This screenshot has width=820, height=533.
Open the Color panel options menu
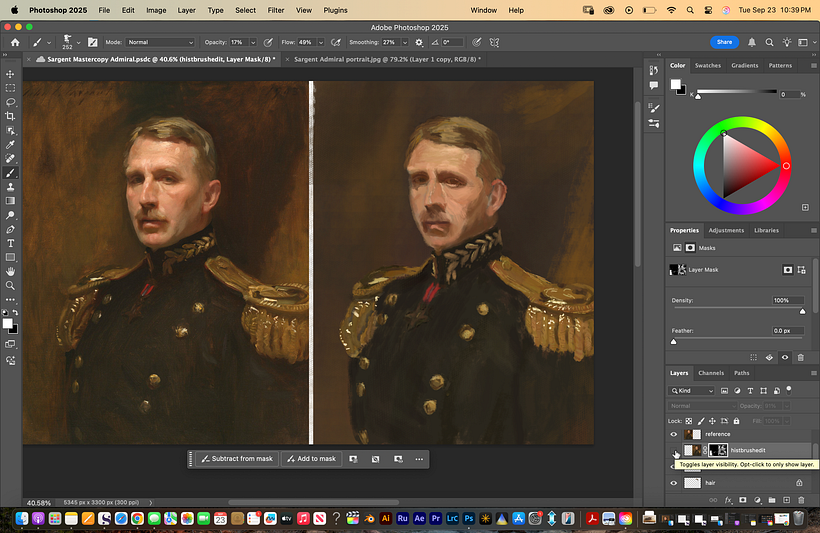(x=813, y=65)
